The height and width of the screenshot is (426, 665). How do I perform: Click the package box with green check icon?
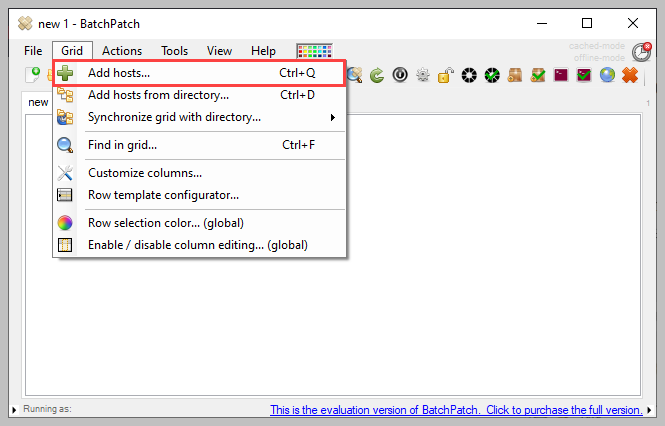pos(538,75)
